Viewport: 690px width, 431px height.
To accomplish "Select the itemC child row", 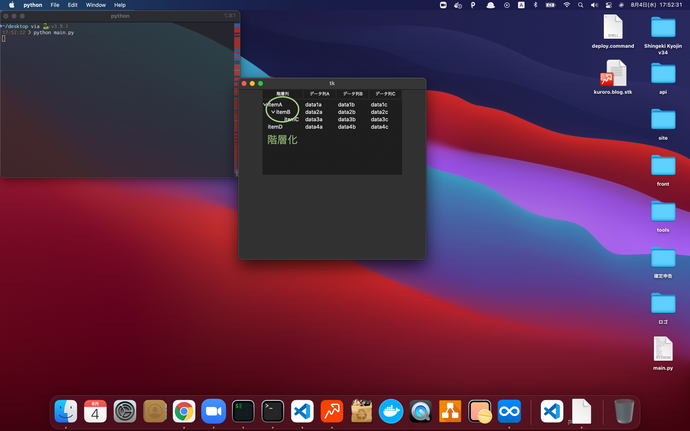I will pos(332,119).
